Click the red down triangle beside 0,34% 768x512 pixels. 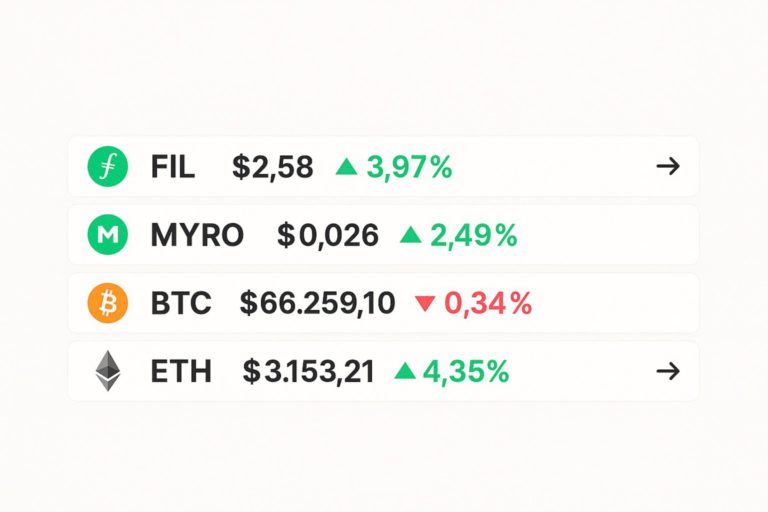click(425, 303)
